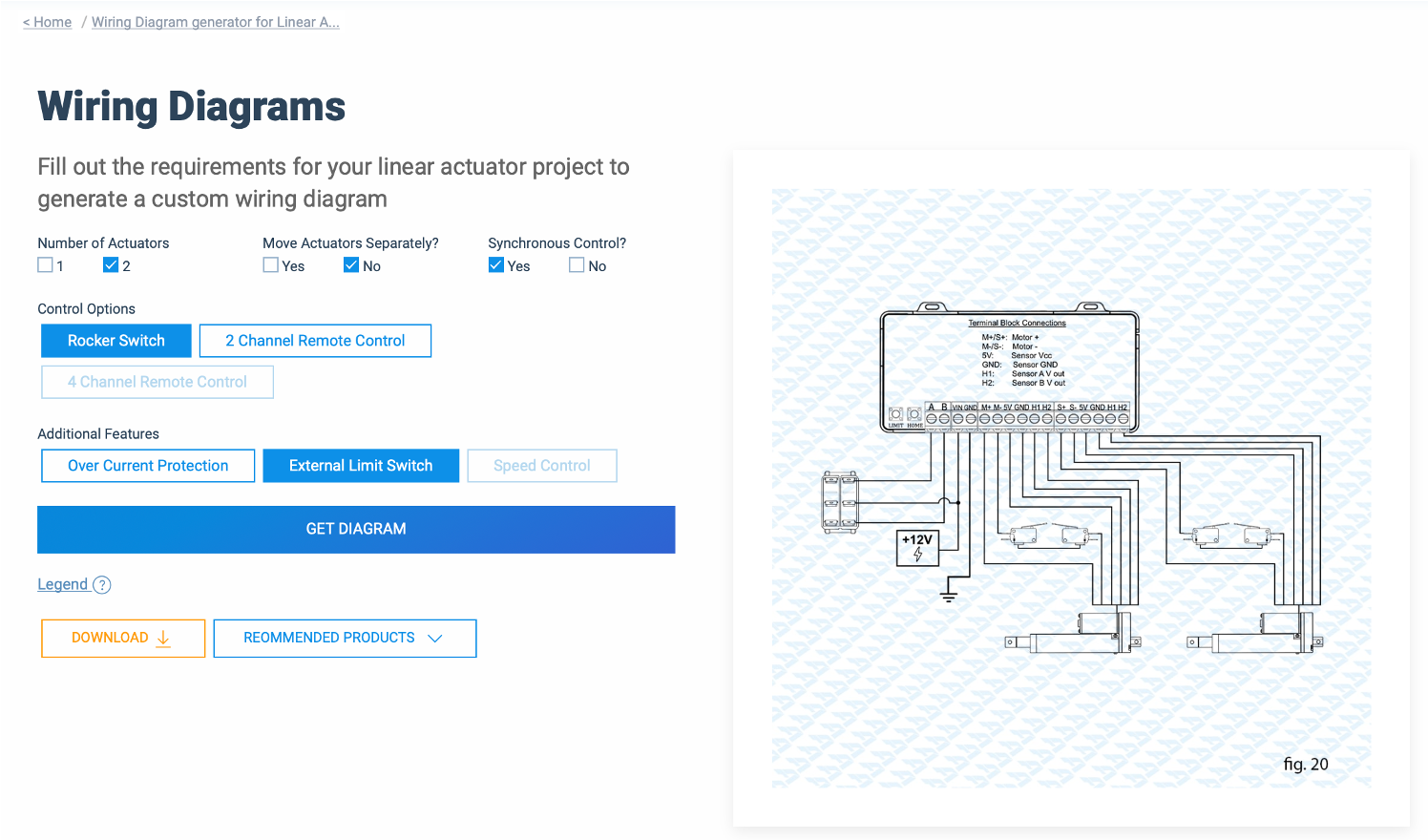The width and height of the screenshot is (1428, 840).
Task: Click the GET DIAGRAM button
Action: pos(355,528)
